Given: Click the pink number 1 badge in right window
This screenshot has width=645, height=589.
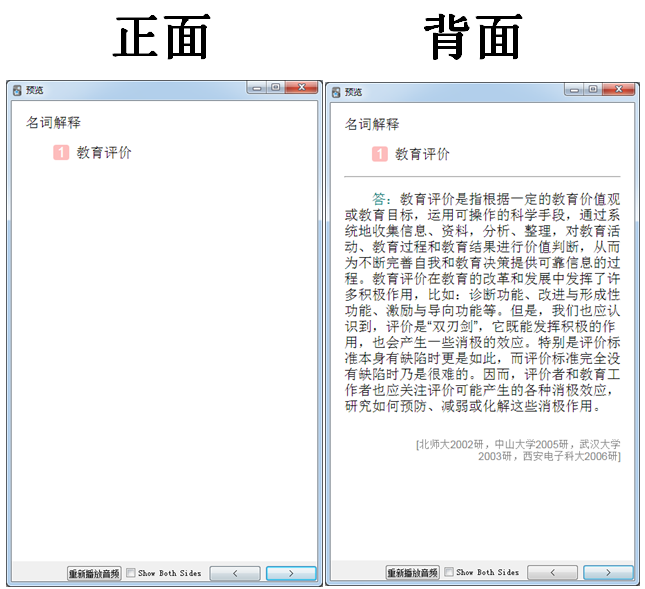Looking at the screenshot, I should coord(380,154).
